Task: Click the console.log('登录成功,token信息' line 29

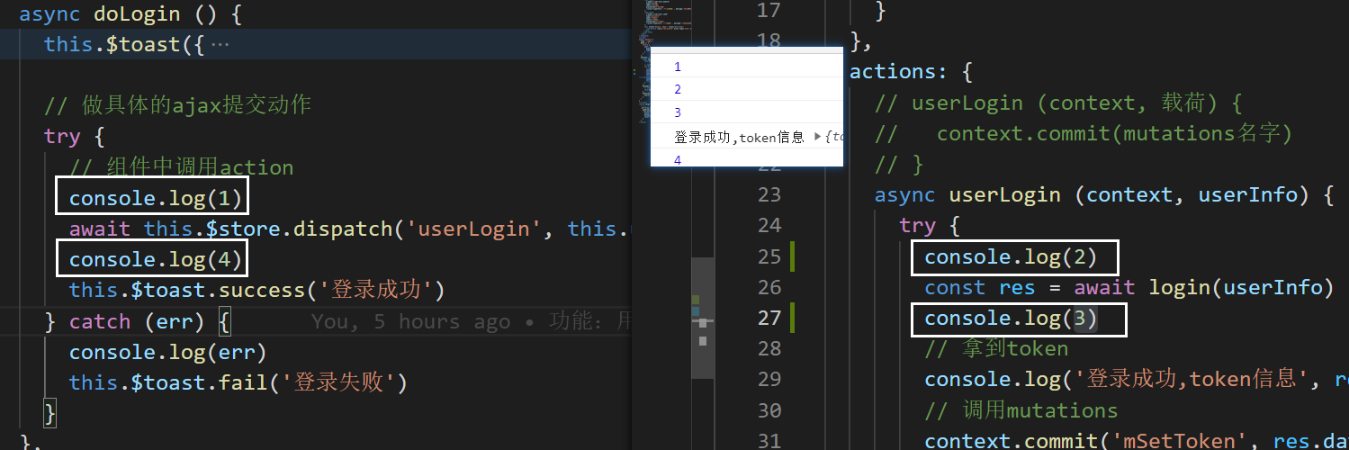Action: pos(1136,380)
